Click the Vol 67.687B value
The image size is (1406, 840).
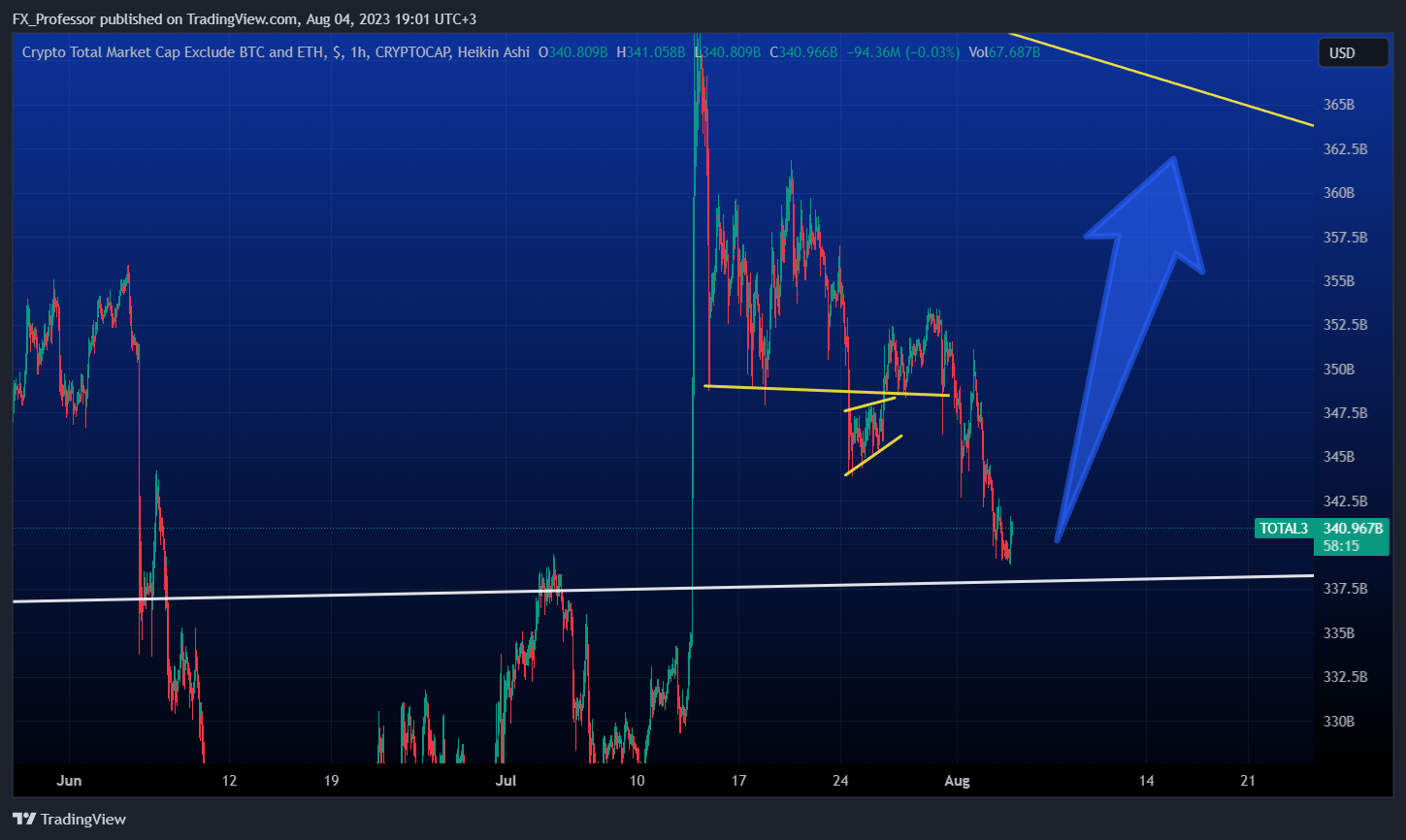1004,52
